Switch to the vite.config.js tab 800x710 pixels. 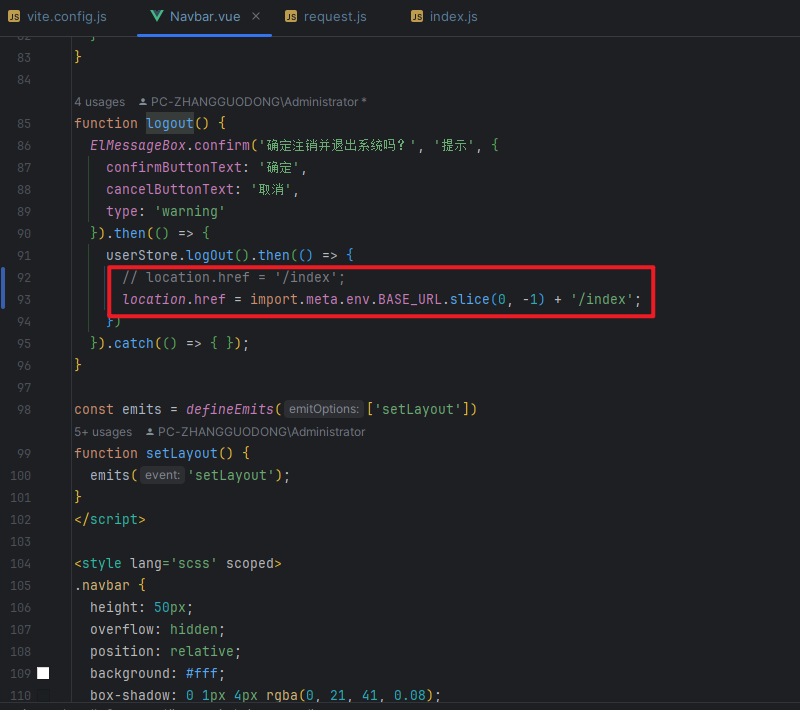[57, 16]
